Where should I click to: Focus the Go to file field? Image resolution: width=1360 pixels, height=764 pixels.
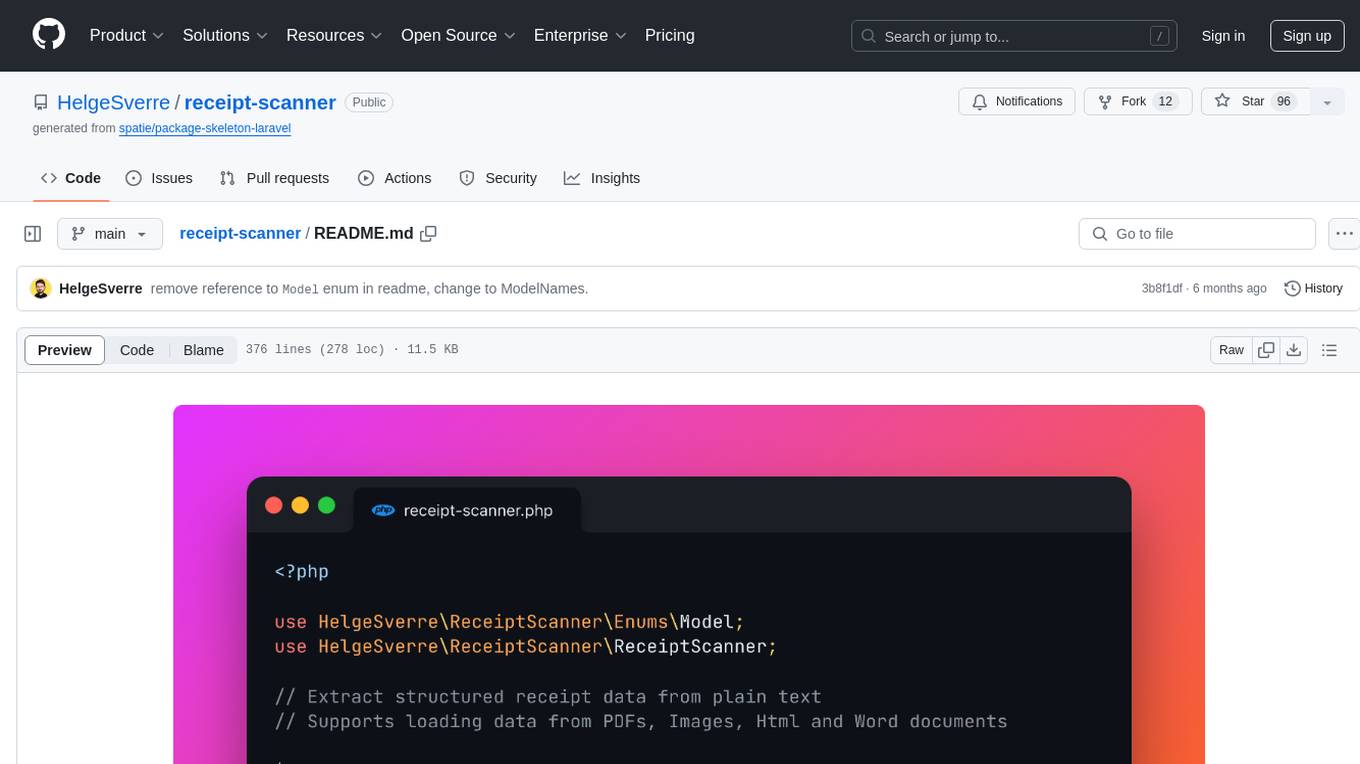coord(1197,234)
